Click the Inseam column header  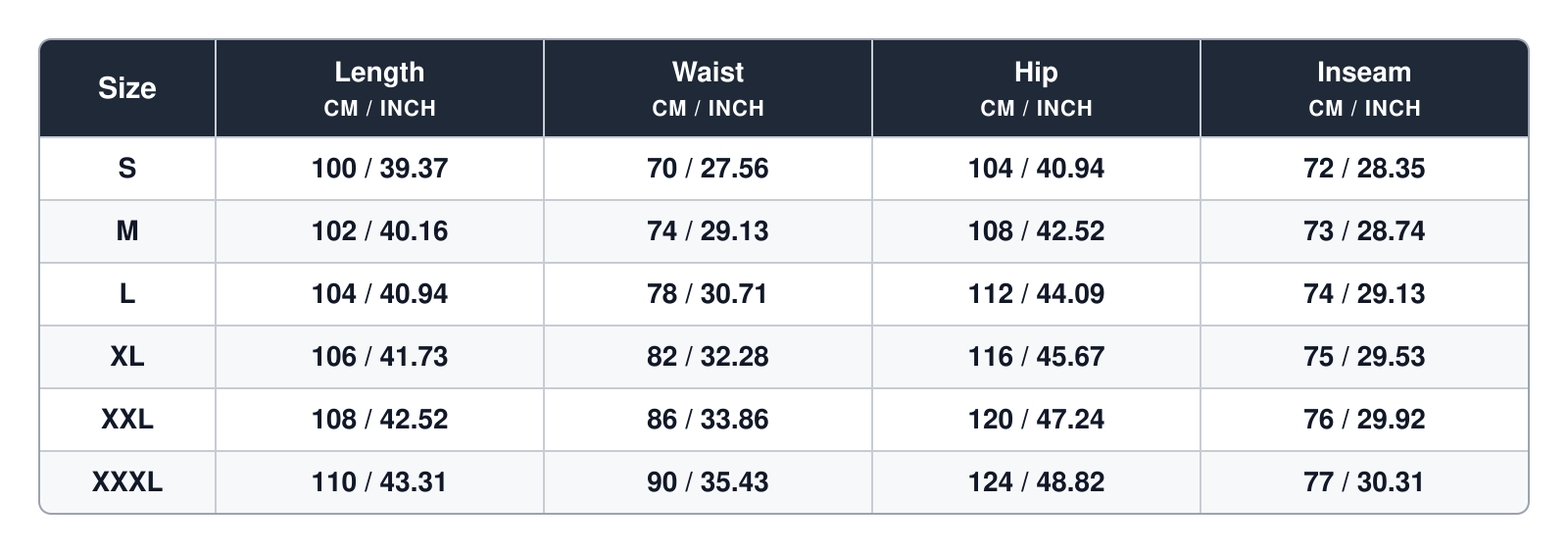[1364, 88]
